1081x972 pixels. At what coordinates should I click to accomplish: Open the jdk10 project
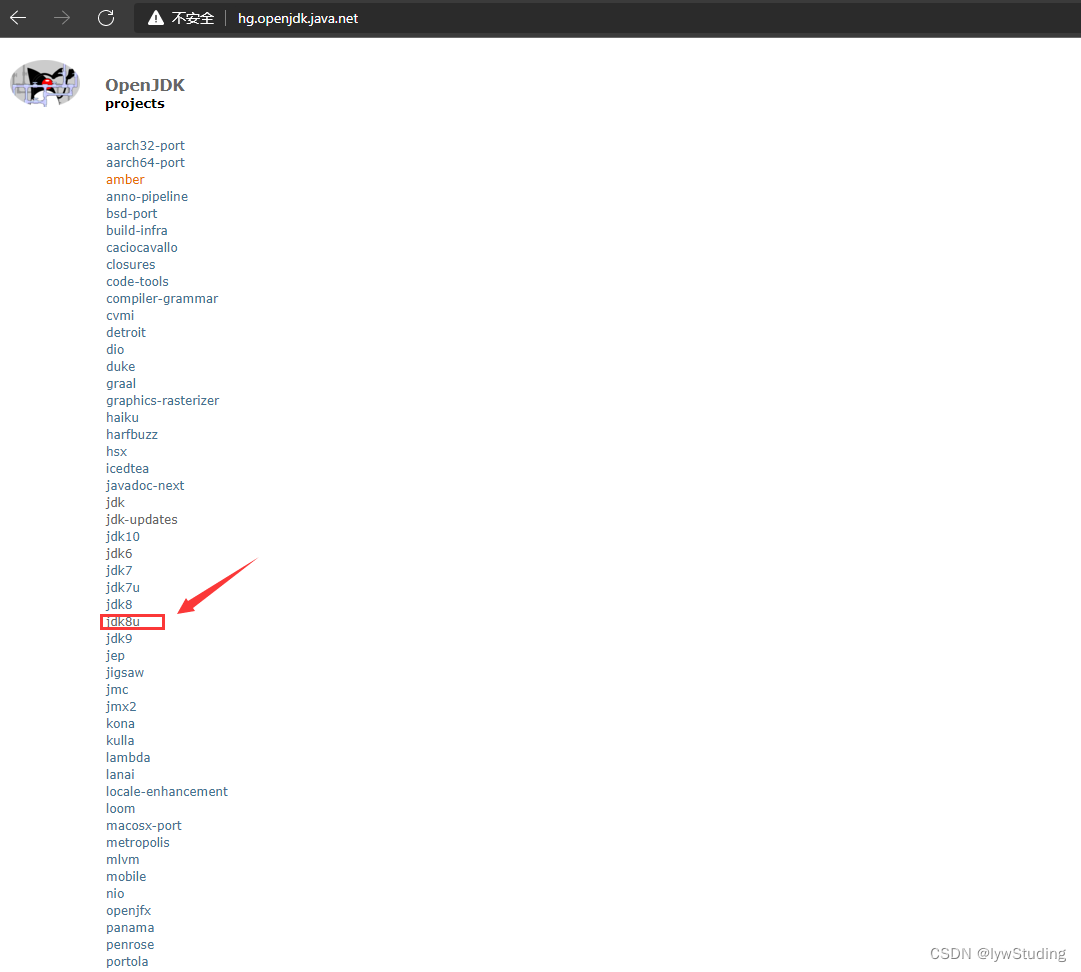click(123, 536)
